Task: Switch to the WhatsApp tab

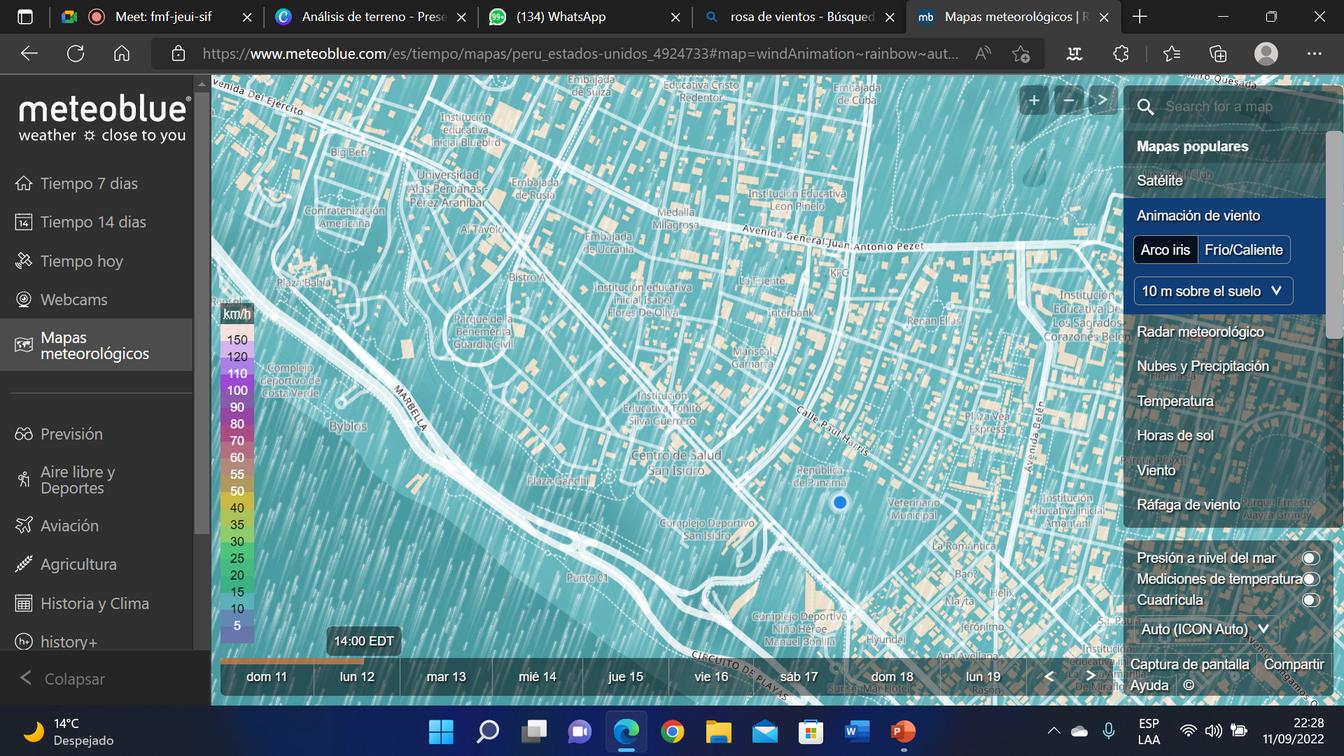Action: (x=585, y=17)
